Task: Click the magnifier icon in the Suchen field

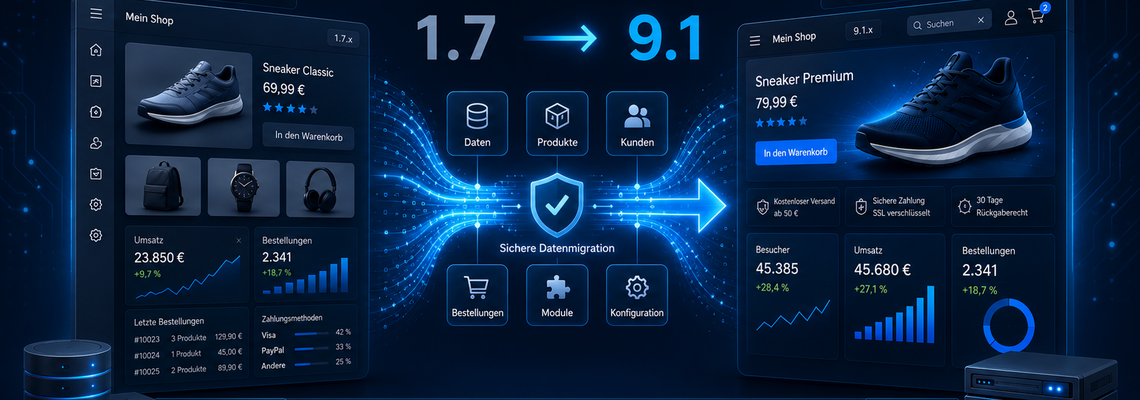Action: 918,25
